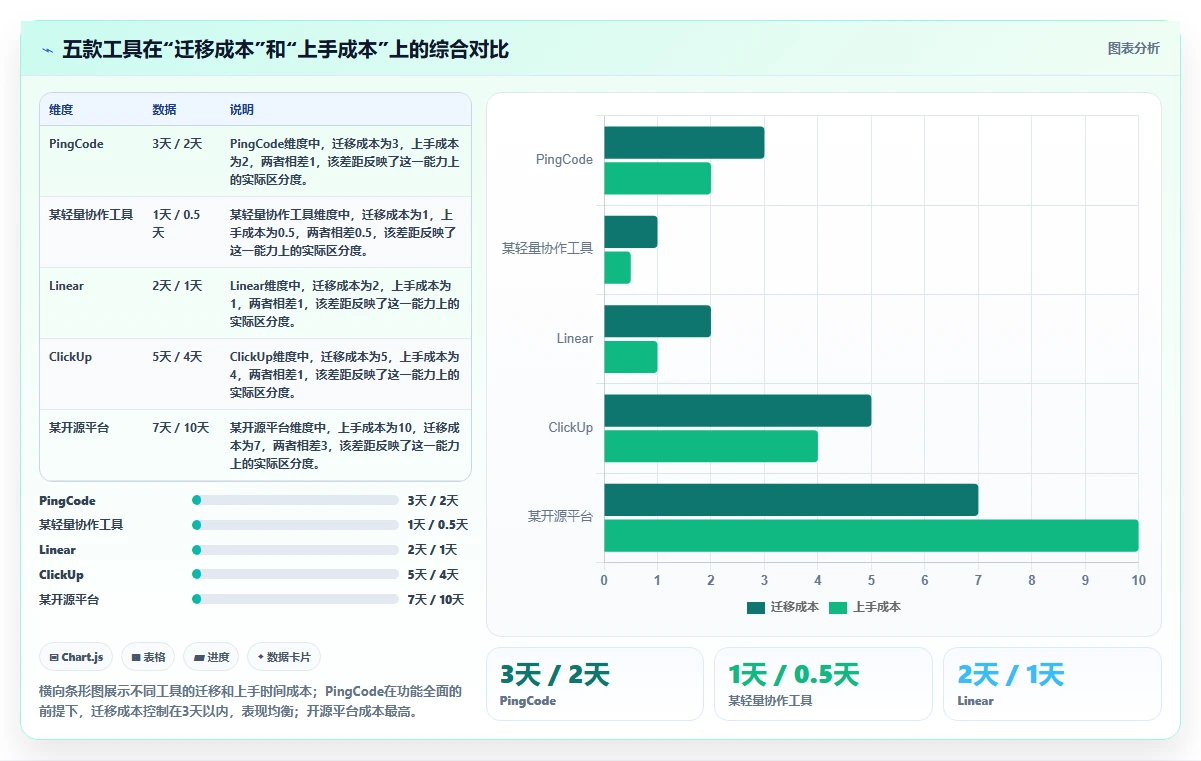The height and width of the screenshot is (761, 1201).
Task: Select the Chart.js tag
Action: click(77, 657)
